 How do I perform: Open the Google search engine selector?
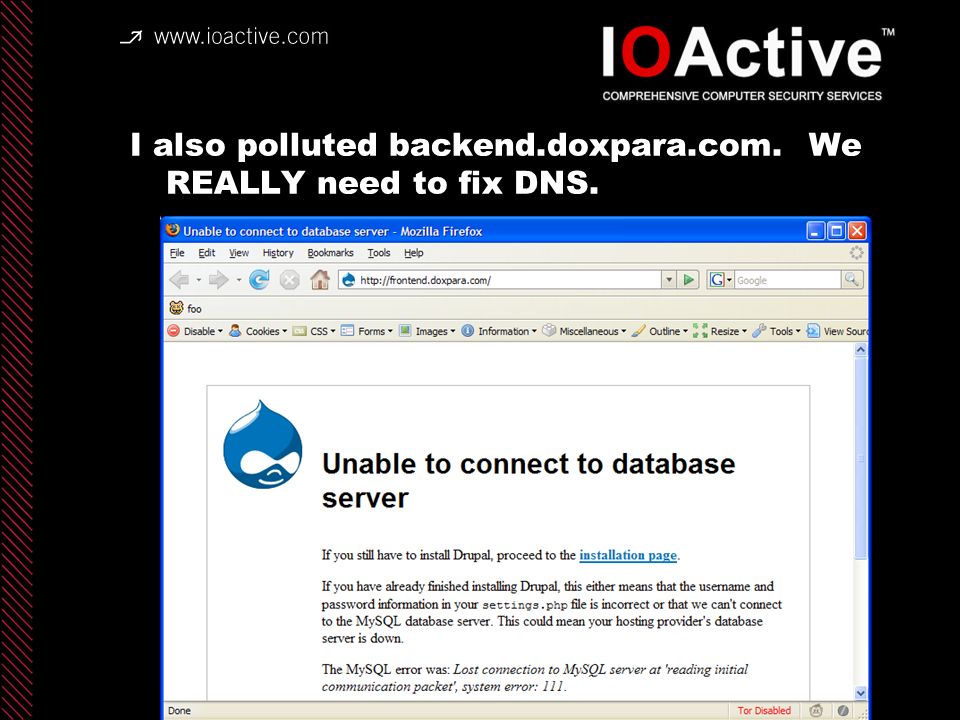coord(720,280)
